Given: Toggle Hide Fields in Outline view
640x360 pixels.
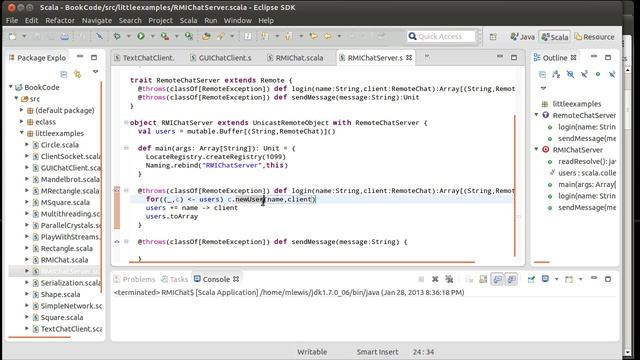Looking at the screenshot, I should coord(570,74).
